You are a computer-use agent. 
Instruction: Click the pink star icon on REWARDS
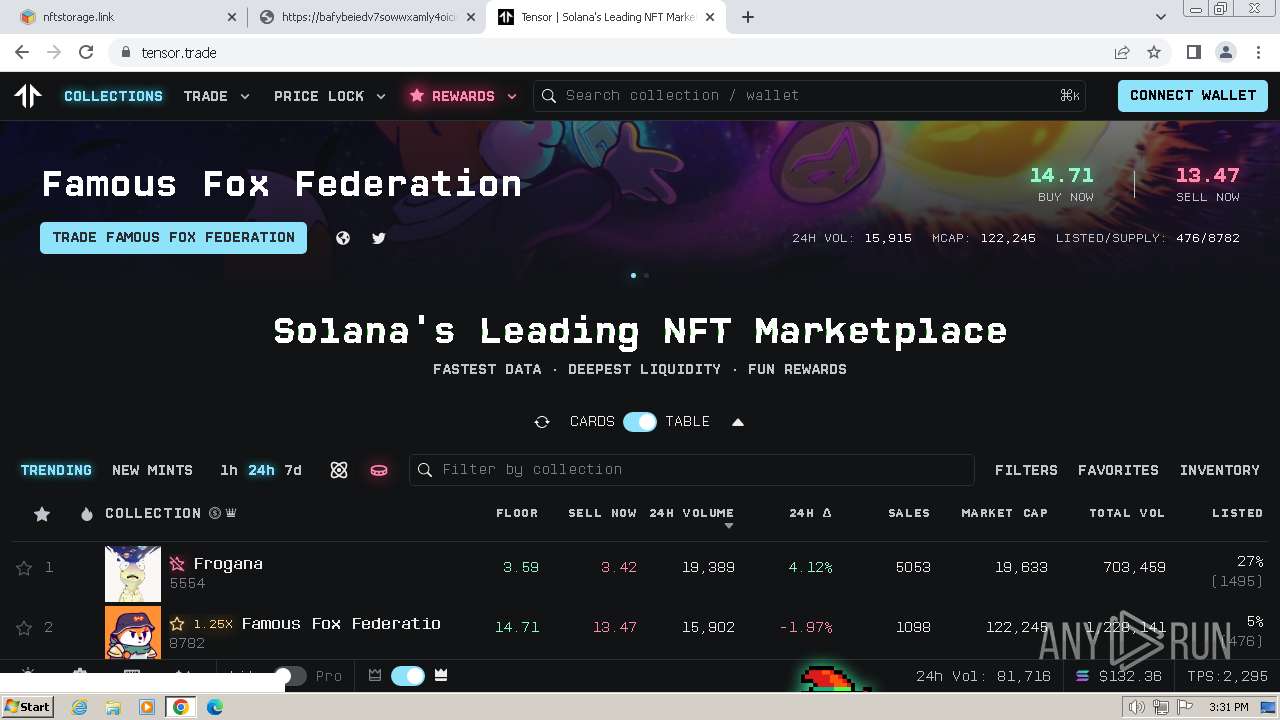point(417,96)
